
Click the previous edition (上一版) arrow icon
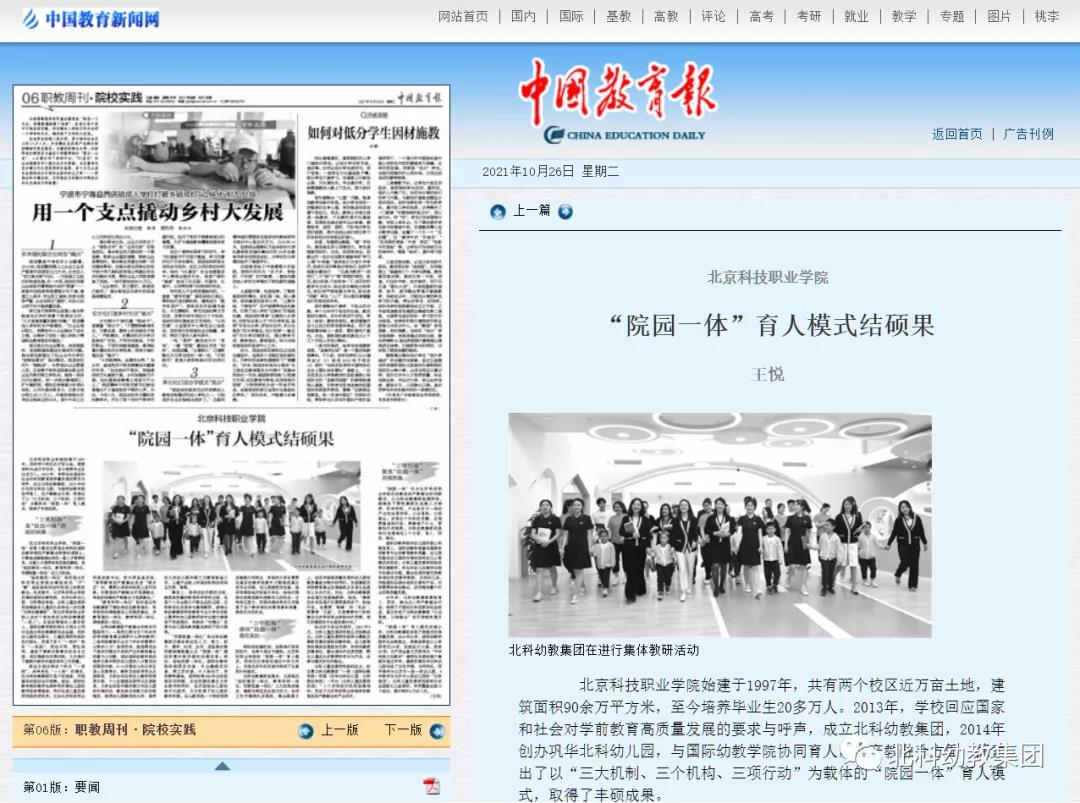tap(306, 731)
